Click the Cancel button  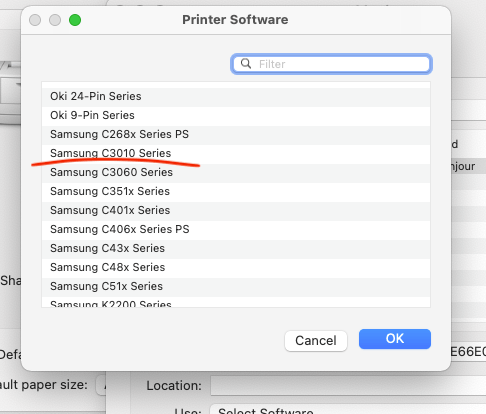coord(316,341)
